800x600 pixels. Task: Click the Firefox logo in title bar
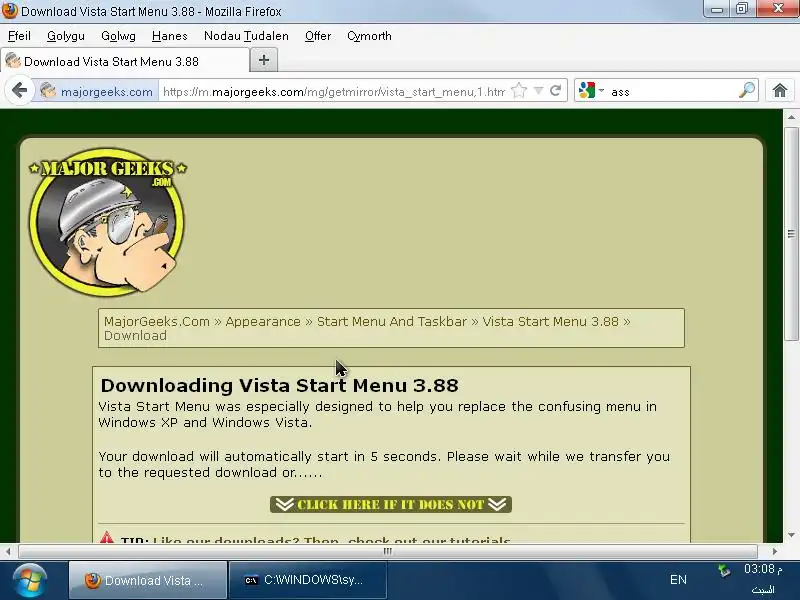(x=9, y=10)
